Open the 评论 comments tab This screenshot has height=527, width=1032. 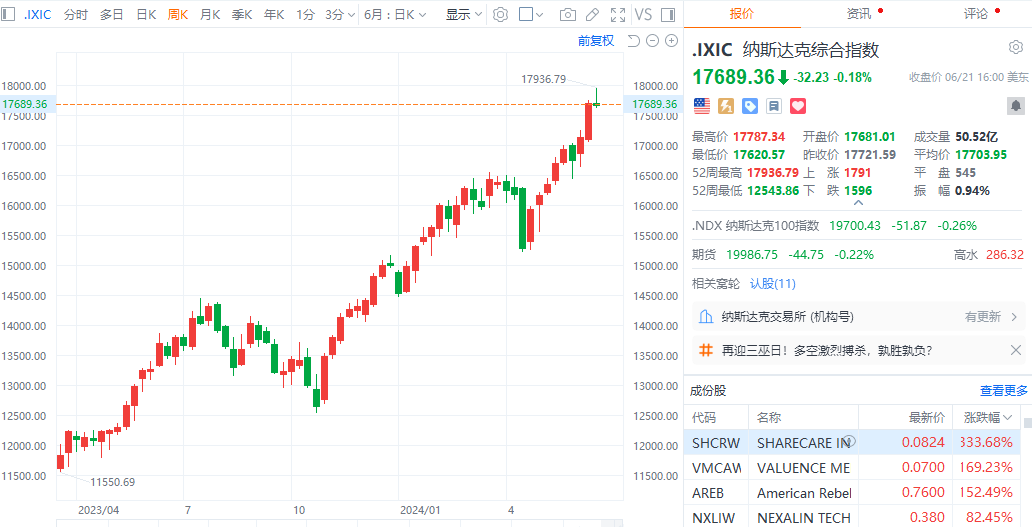click(x=975, y=14)
